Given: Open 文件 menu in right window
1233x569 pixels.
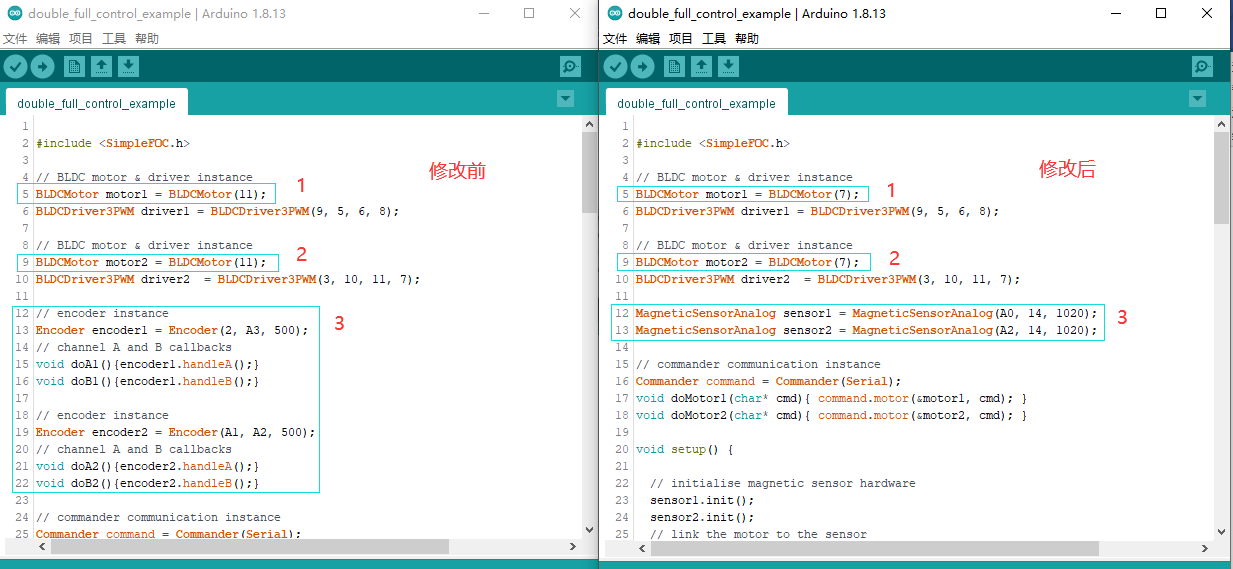Looking at the screenshot, I should click(x=615, y=39).
